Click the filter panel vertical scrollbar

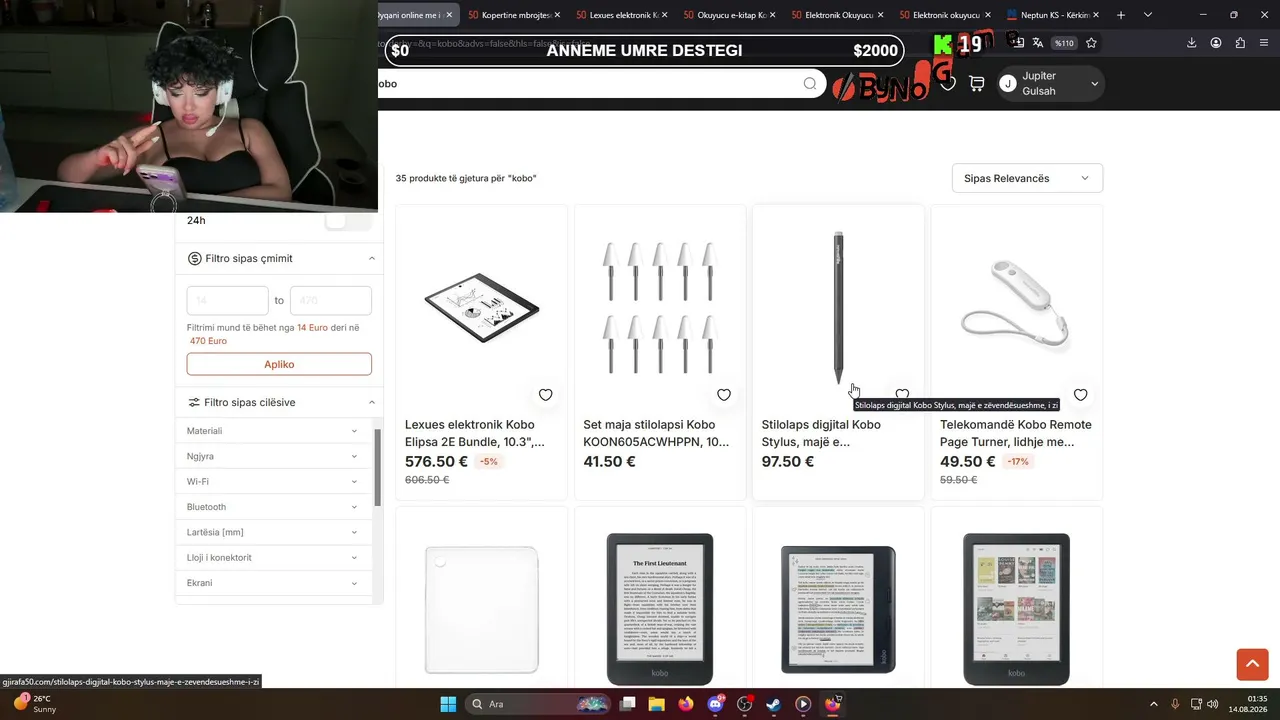(x=378, y=467)
